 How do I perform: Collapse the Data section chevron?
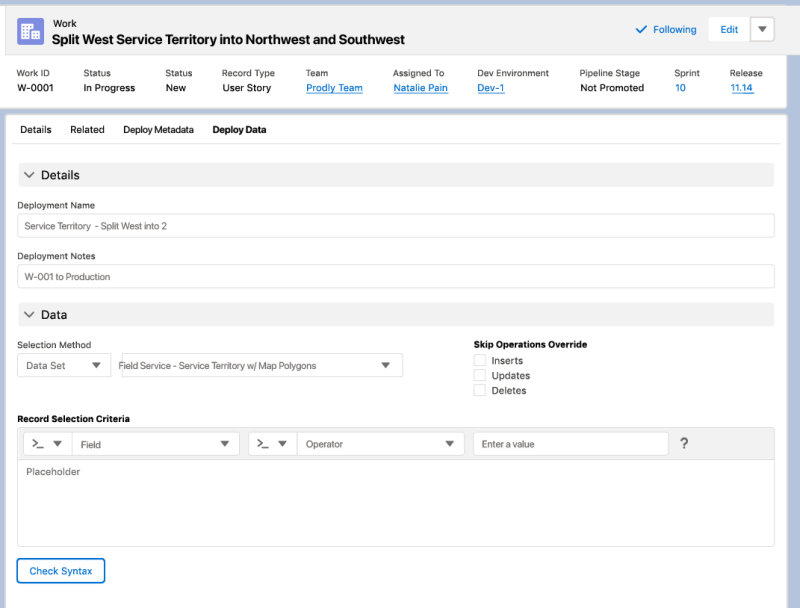(29, 315)
